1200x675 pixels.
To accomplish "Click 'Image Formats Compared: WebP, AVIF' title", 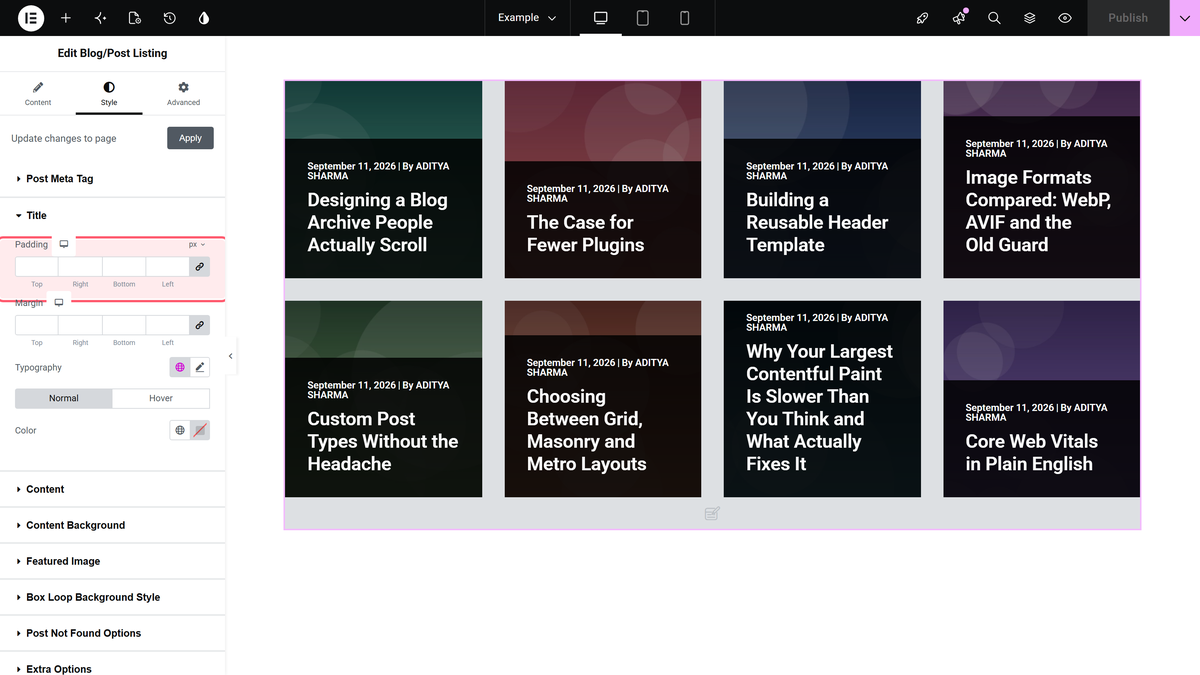I will (1038, 211).
